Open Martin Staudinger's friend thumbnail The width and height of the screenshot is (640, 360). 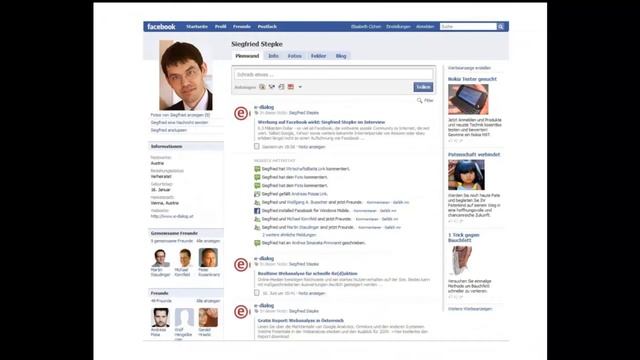pos(160,258)
